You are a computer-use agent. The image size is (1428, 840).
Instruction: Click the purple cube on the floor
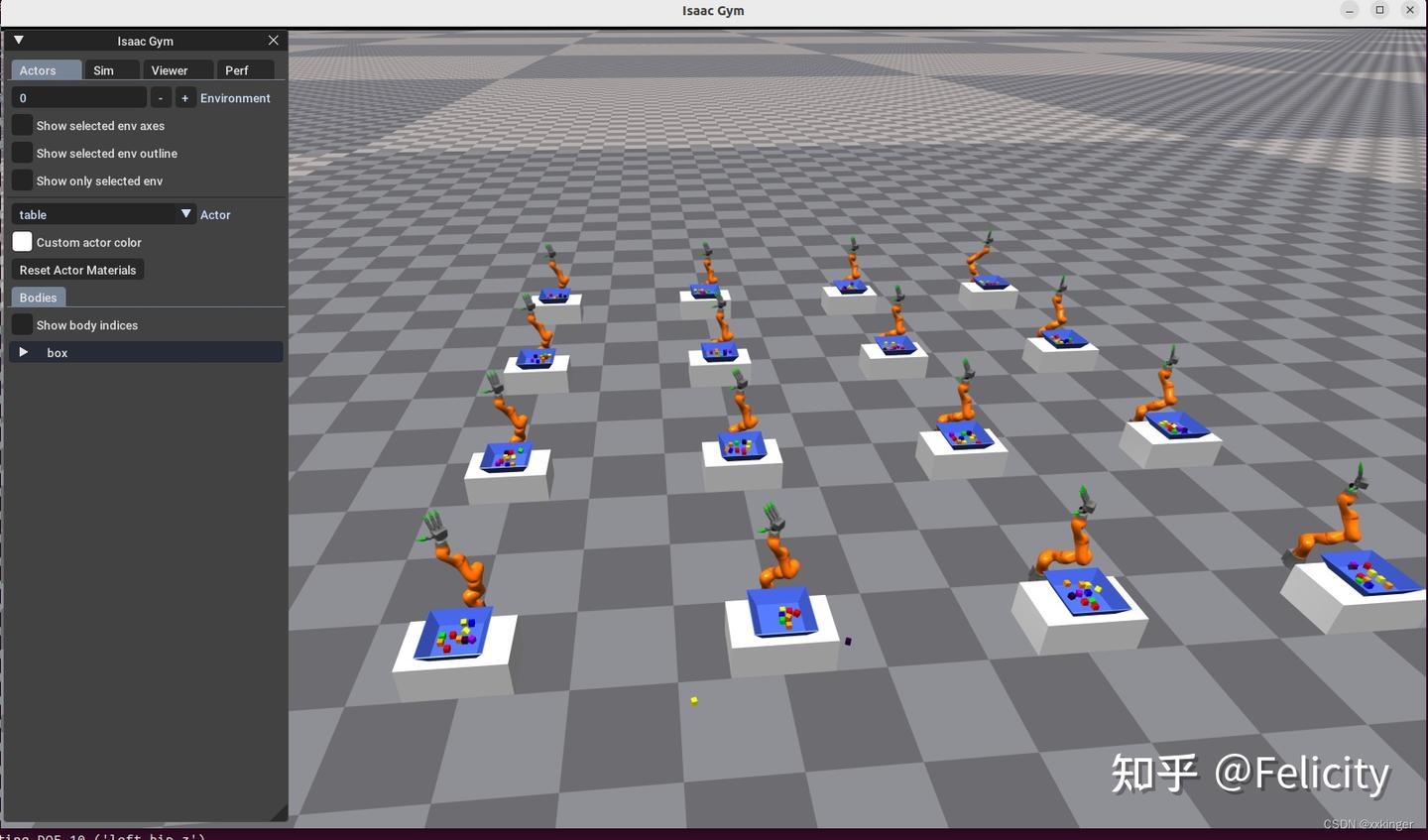(848, 641)
